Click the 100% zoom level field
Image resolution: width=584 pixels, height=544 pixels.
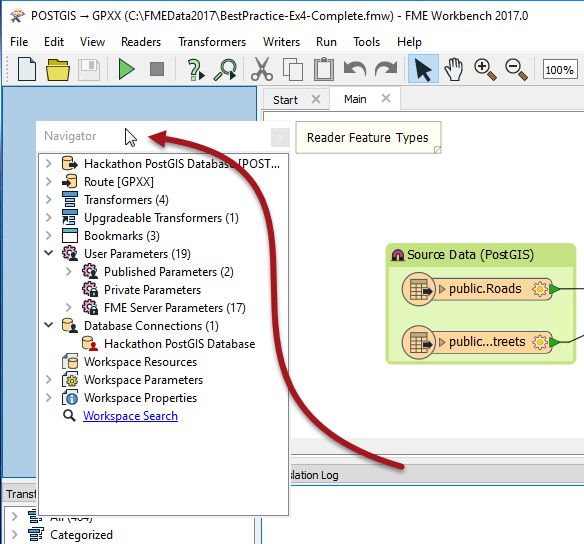(x=559, y=70)
